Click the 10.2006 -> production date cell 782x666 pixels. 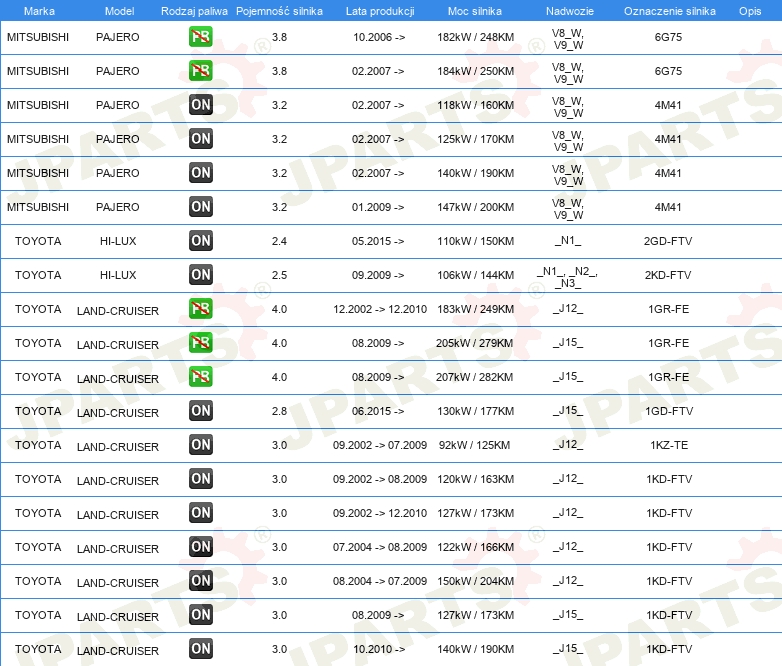[379, 37]
